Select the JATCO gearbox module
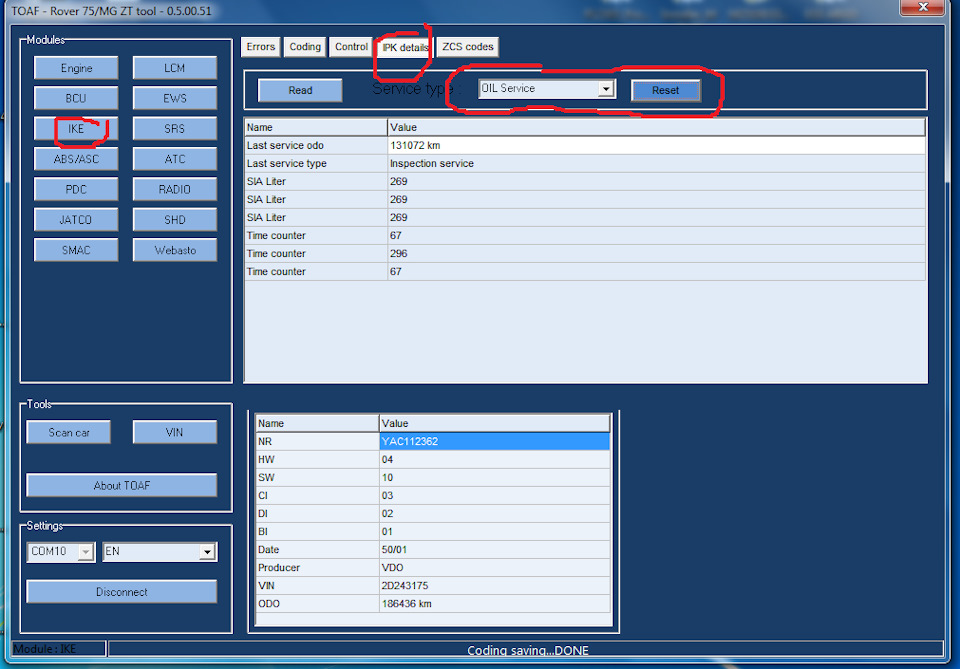960x669 pixels. (x=76, y=220)
